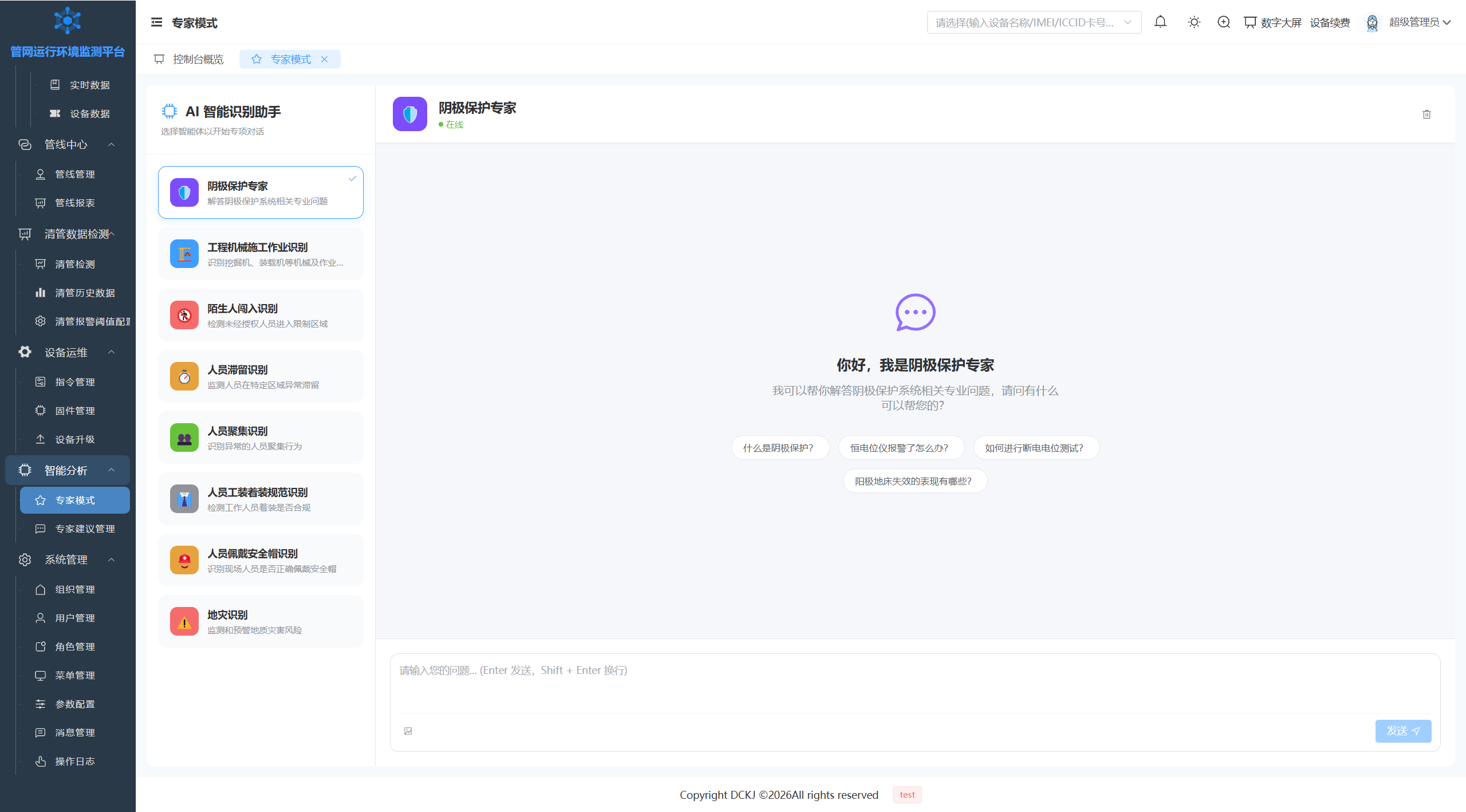Attach an image via the picture icon

408,731
